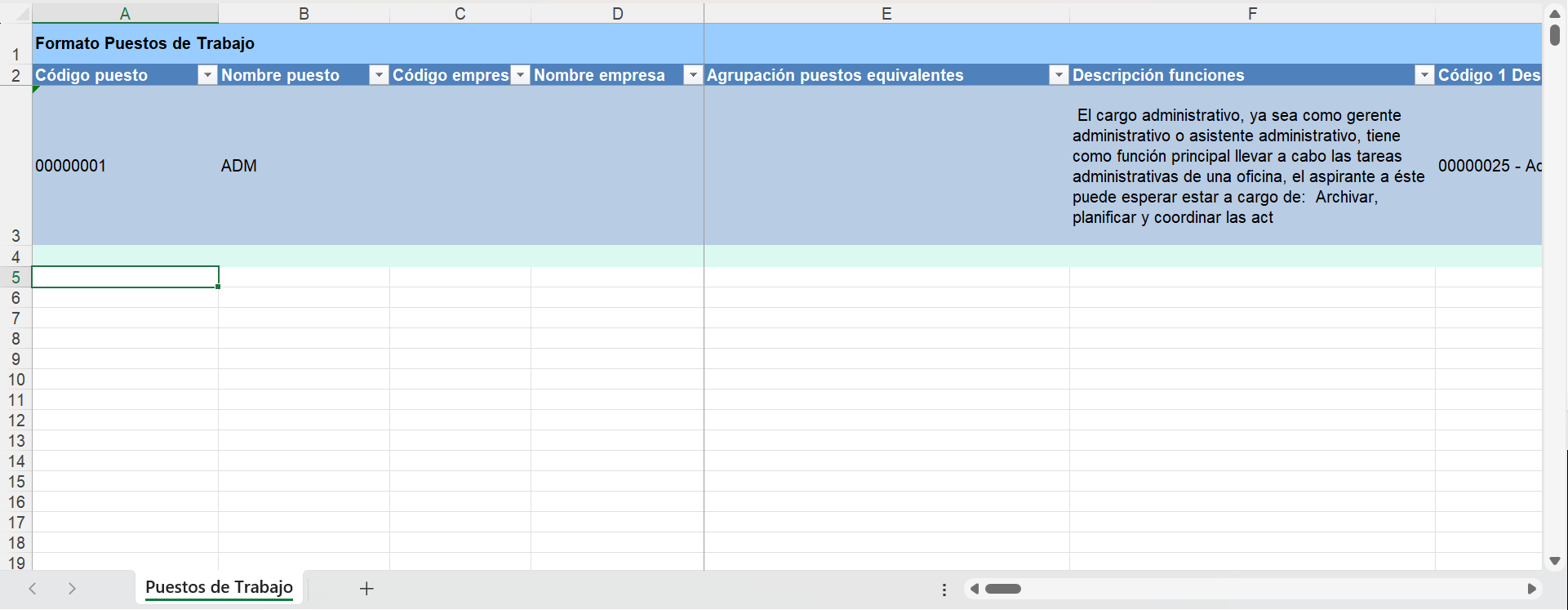The image size is (1568, 610).
Task: Select row 3 header
Action: [16, 166]
